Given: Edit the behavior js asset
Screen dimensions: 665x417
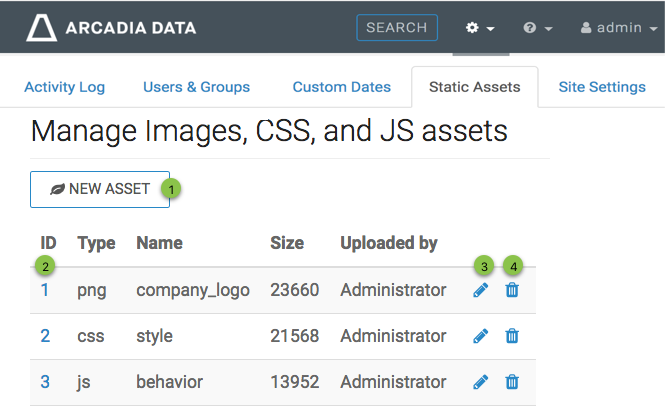Looking at the screenshot, I should [481, 382].
